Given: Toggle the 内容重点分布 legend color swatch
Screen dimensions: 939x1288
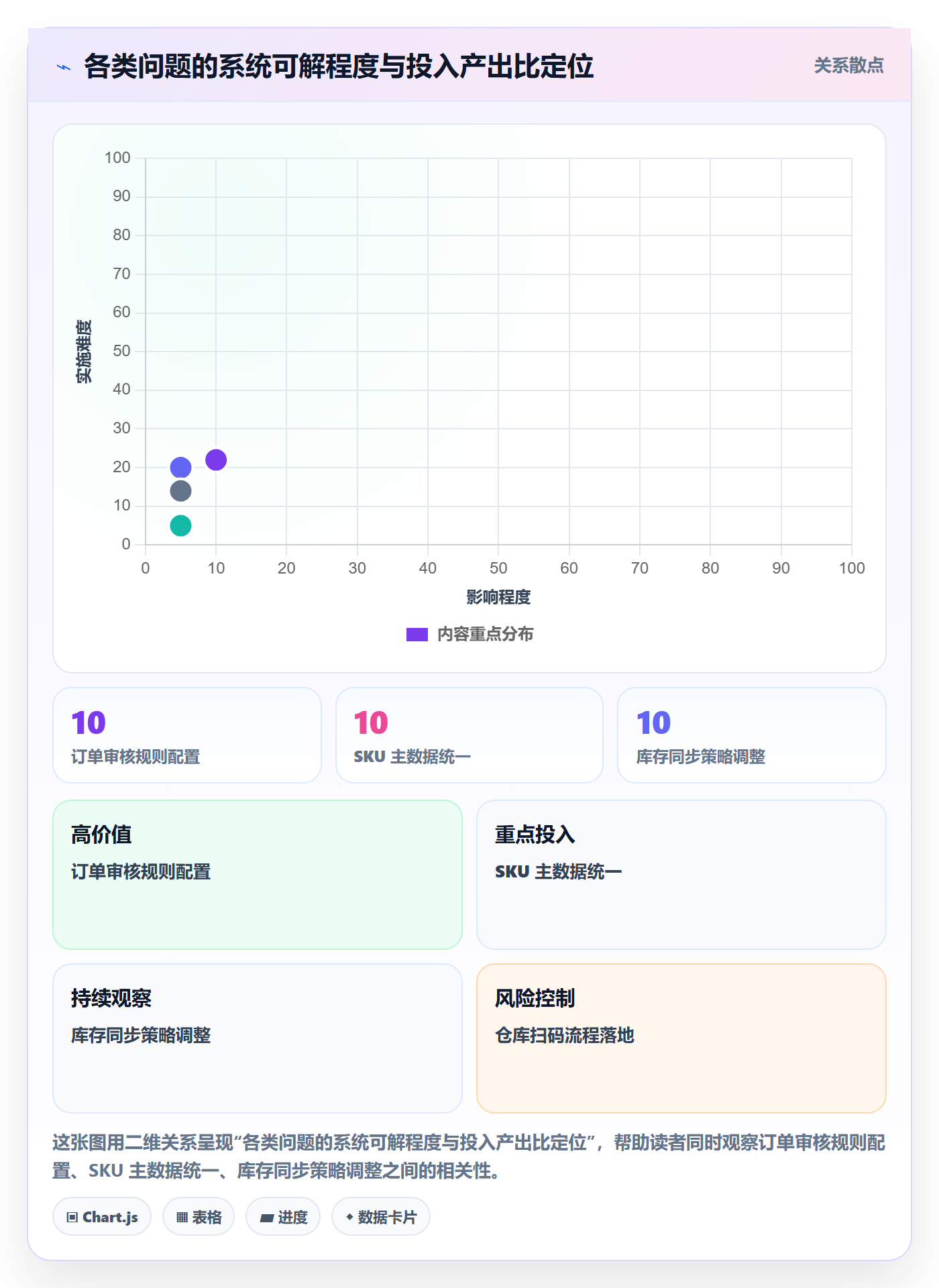Looking at the screenshot, I should (417, 635).
